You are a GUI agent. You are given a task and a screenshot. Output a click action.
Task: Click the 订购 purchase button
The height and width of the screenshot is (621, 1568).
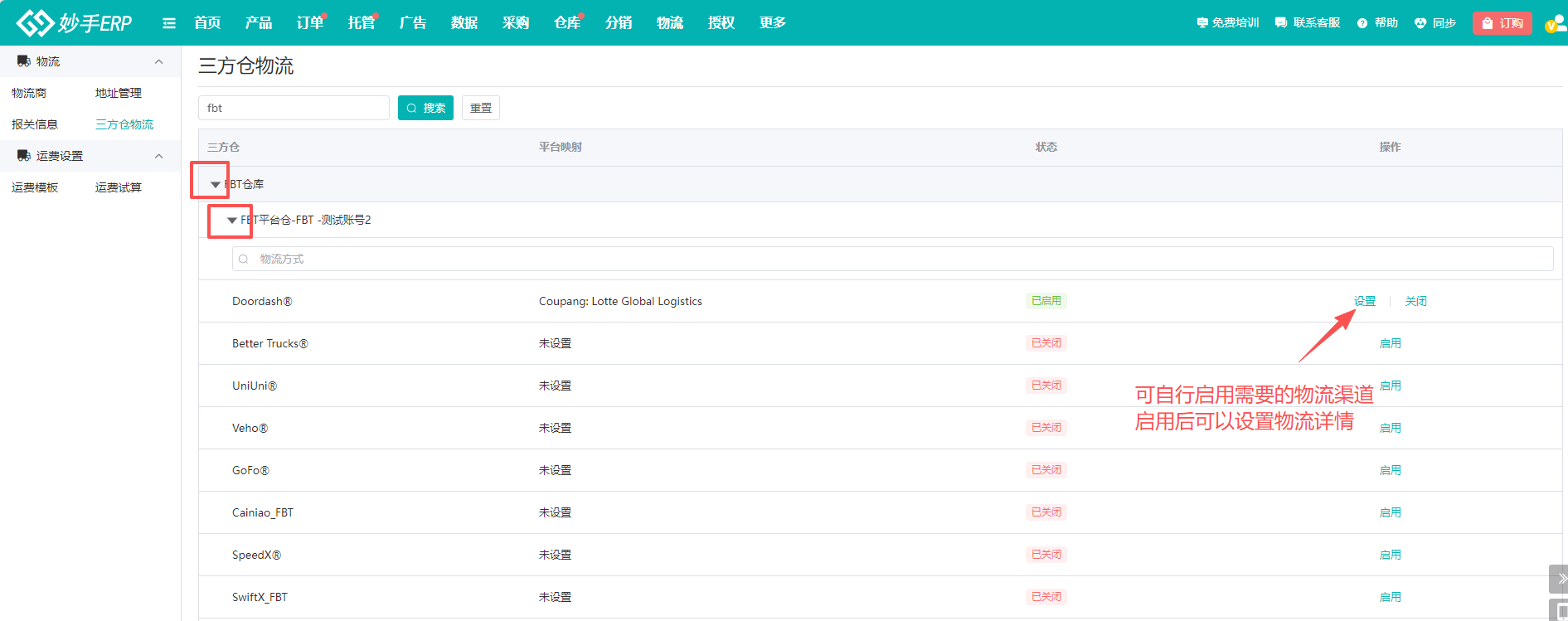[x=1502, y=23]
